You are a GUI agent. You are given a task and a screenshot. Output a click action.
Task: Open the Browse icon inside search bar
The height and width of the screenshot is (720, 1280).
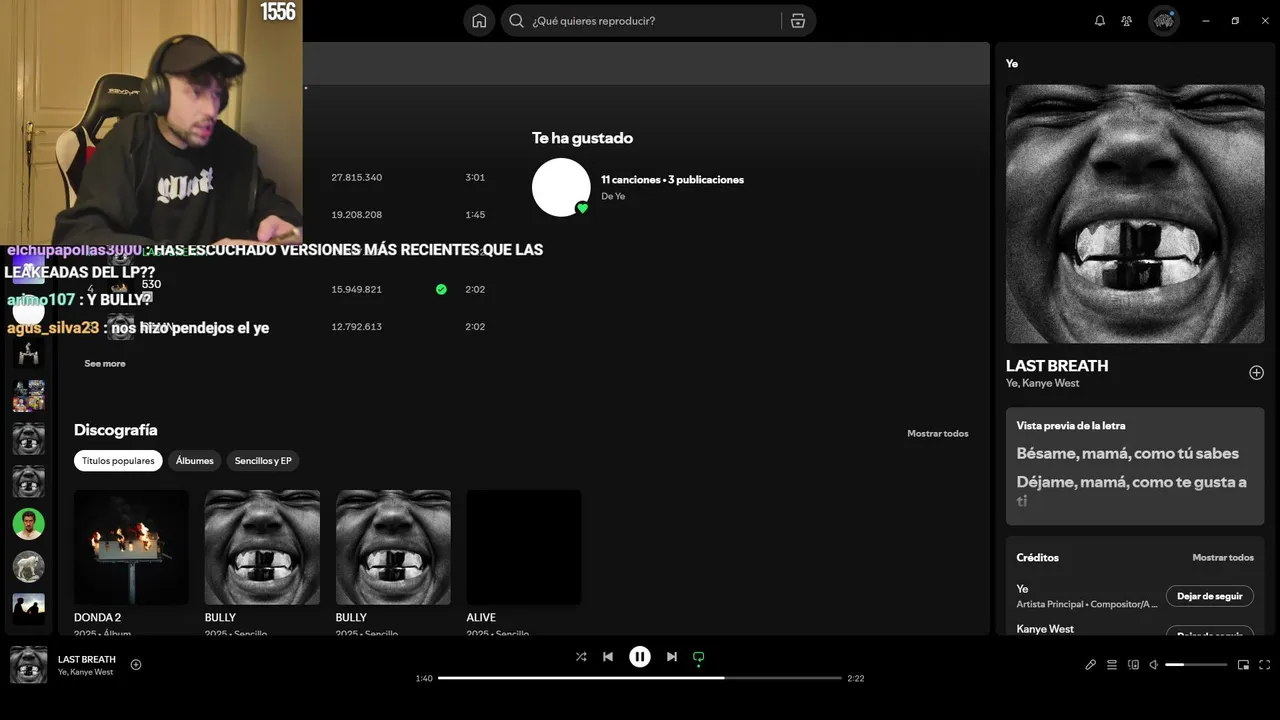797,21
